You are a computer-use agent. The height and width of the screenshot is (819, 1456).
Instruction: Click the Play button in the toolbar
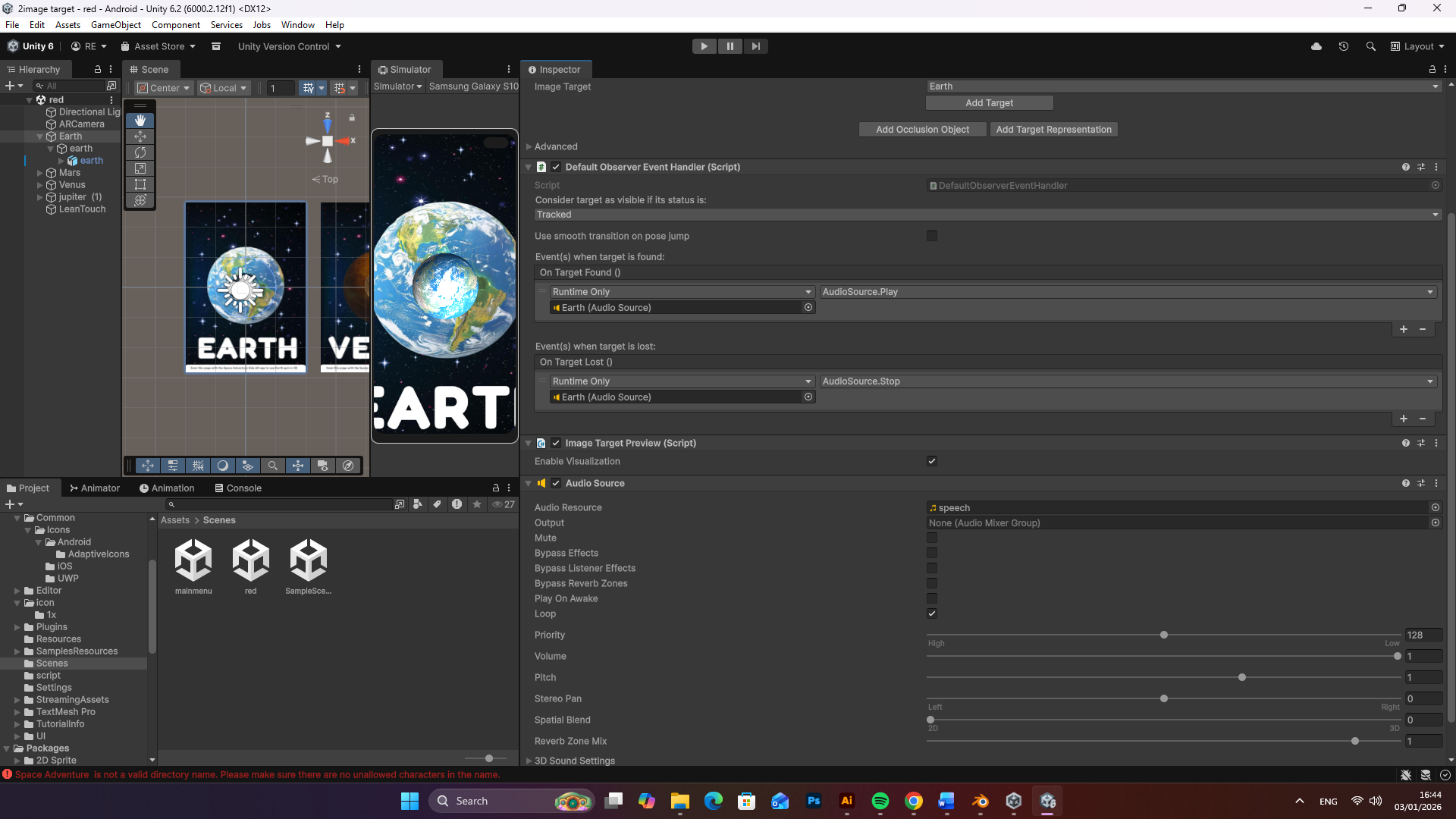coord(704,46)
